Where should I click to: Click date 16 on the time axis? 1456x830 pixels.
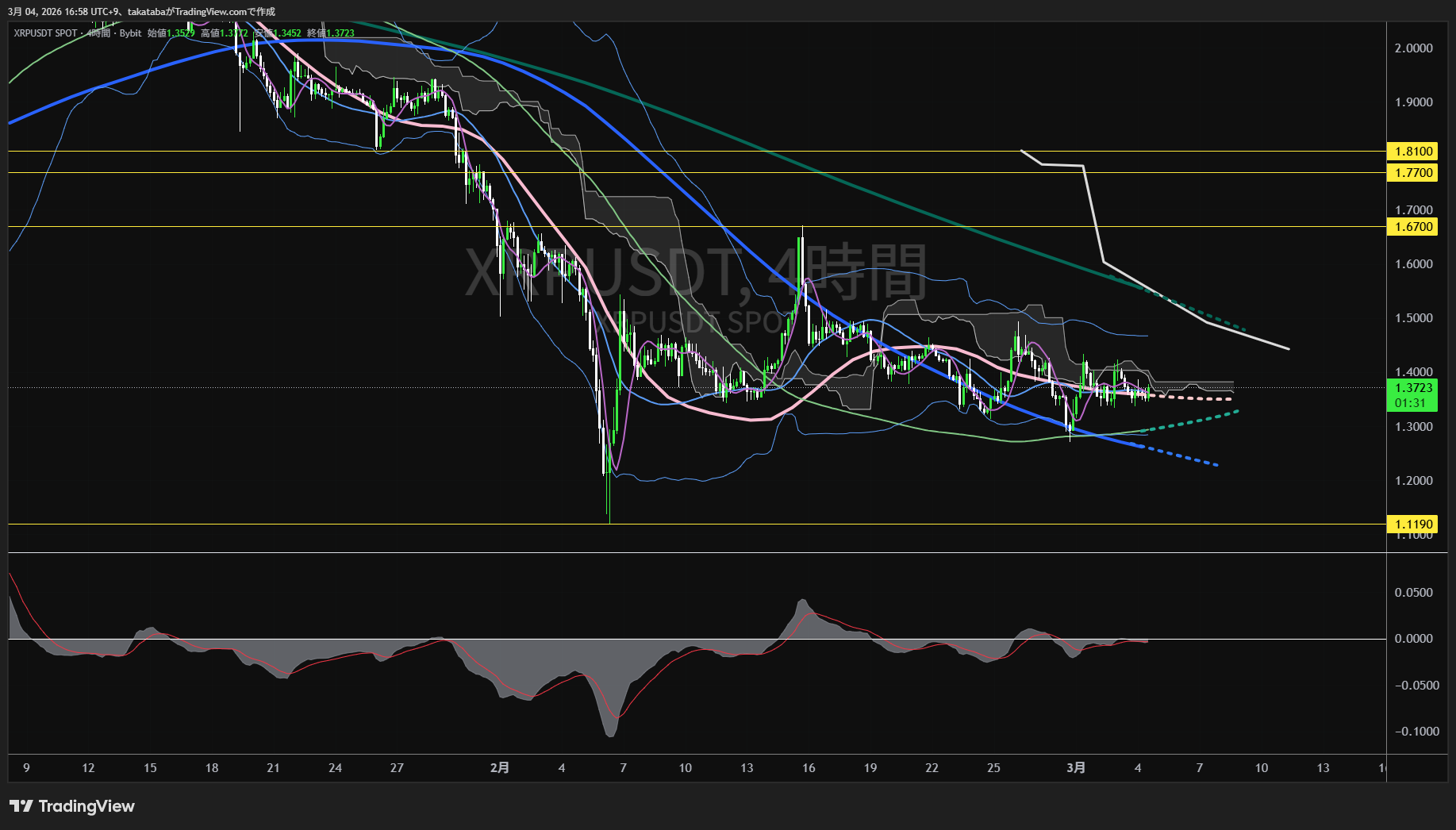click(809, 768)
